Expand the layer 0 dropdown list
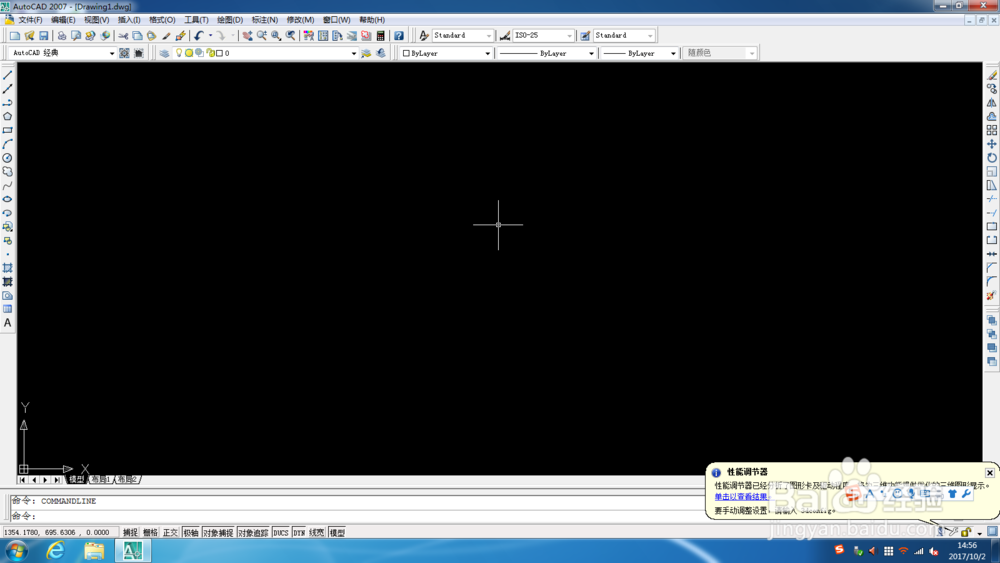1000x563 pixels. [354, 54]
